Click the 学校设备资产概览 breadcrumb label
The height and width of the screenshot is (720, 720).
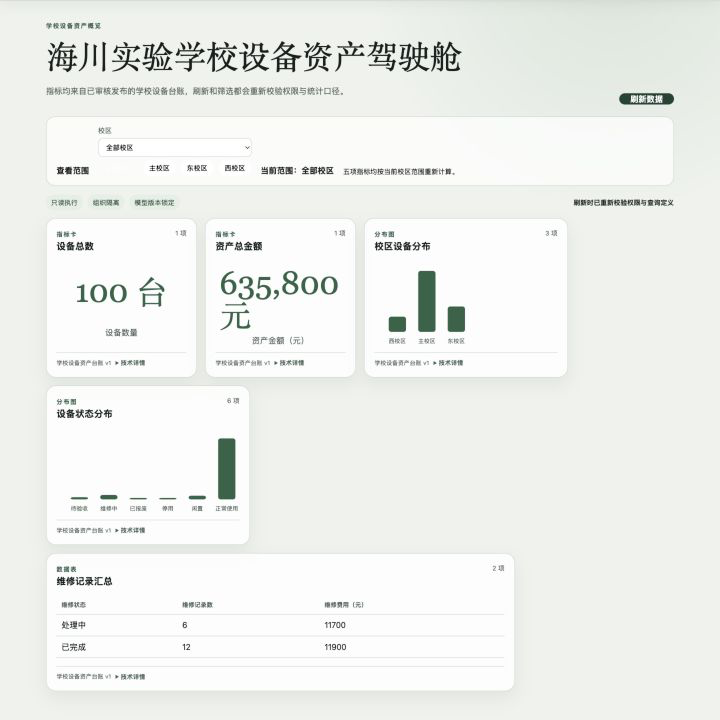click(x=73, y=26)
